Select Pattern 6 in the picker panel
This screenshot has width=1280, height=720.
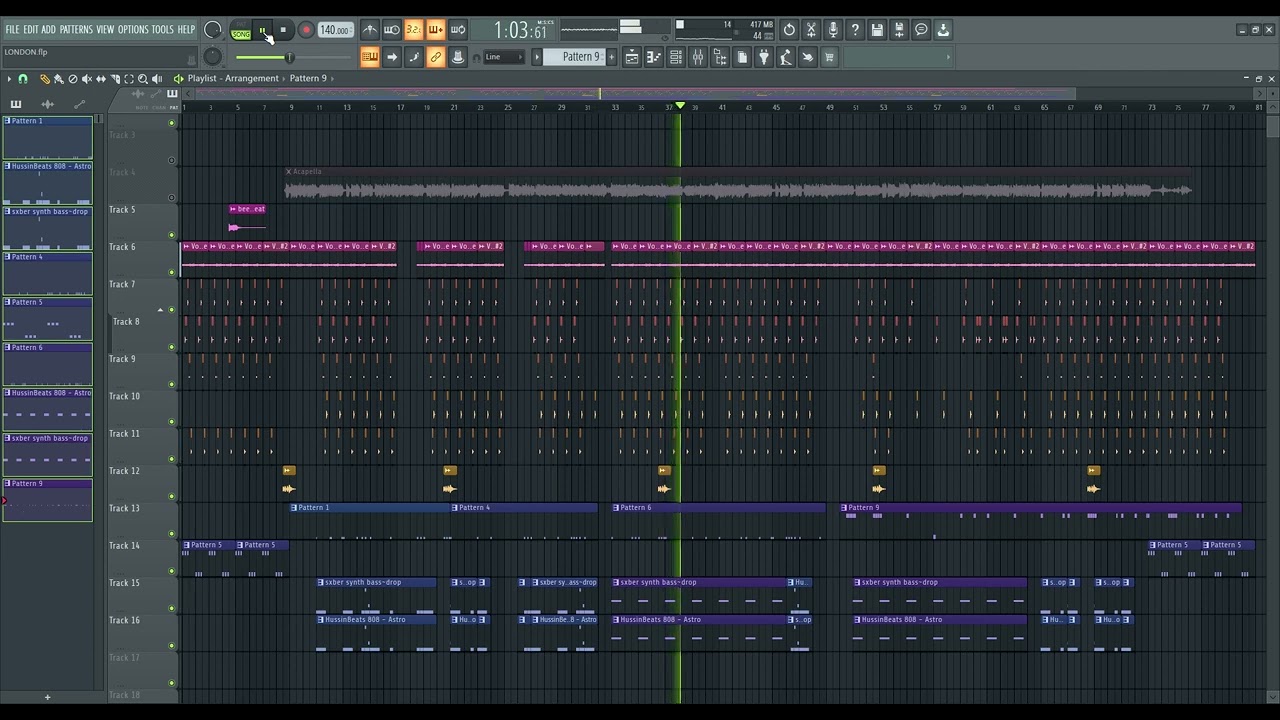pos(48,364)
